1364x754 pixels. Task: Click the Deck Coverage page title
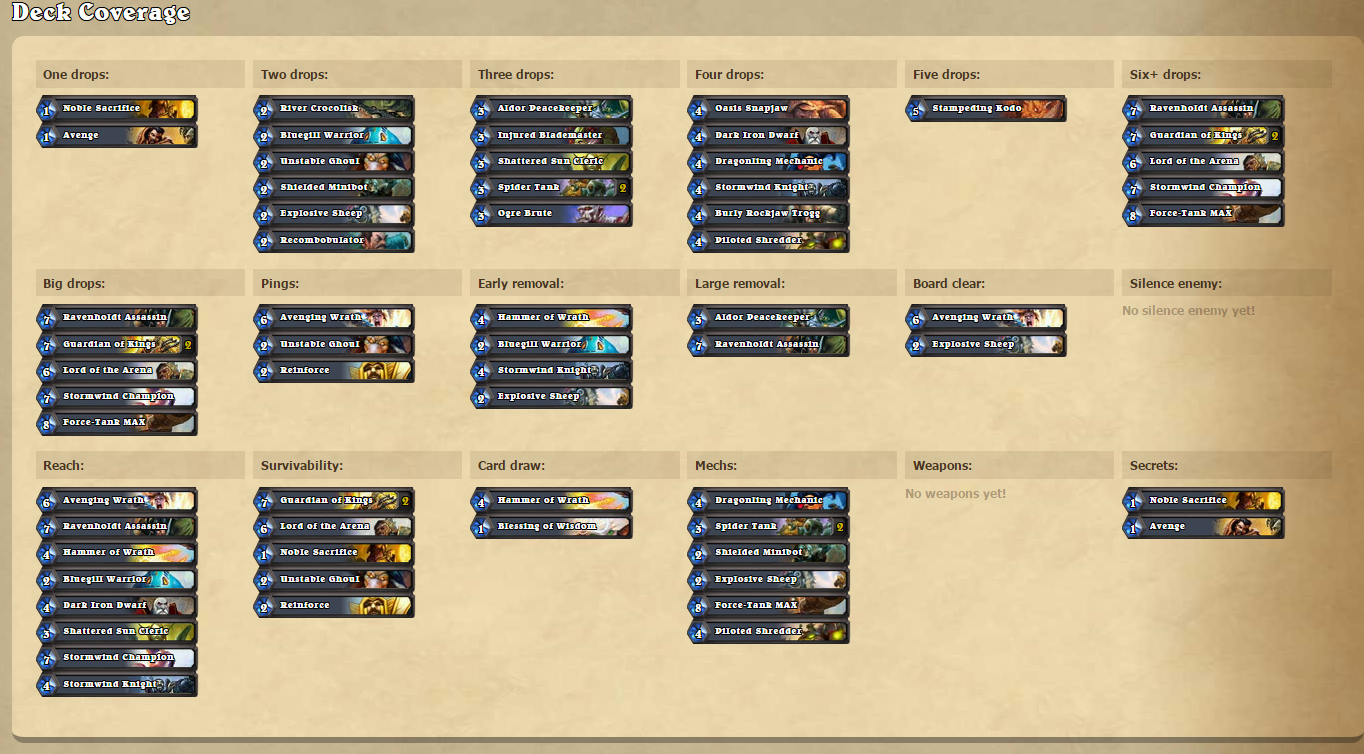[100, 13]
